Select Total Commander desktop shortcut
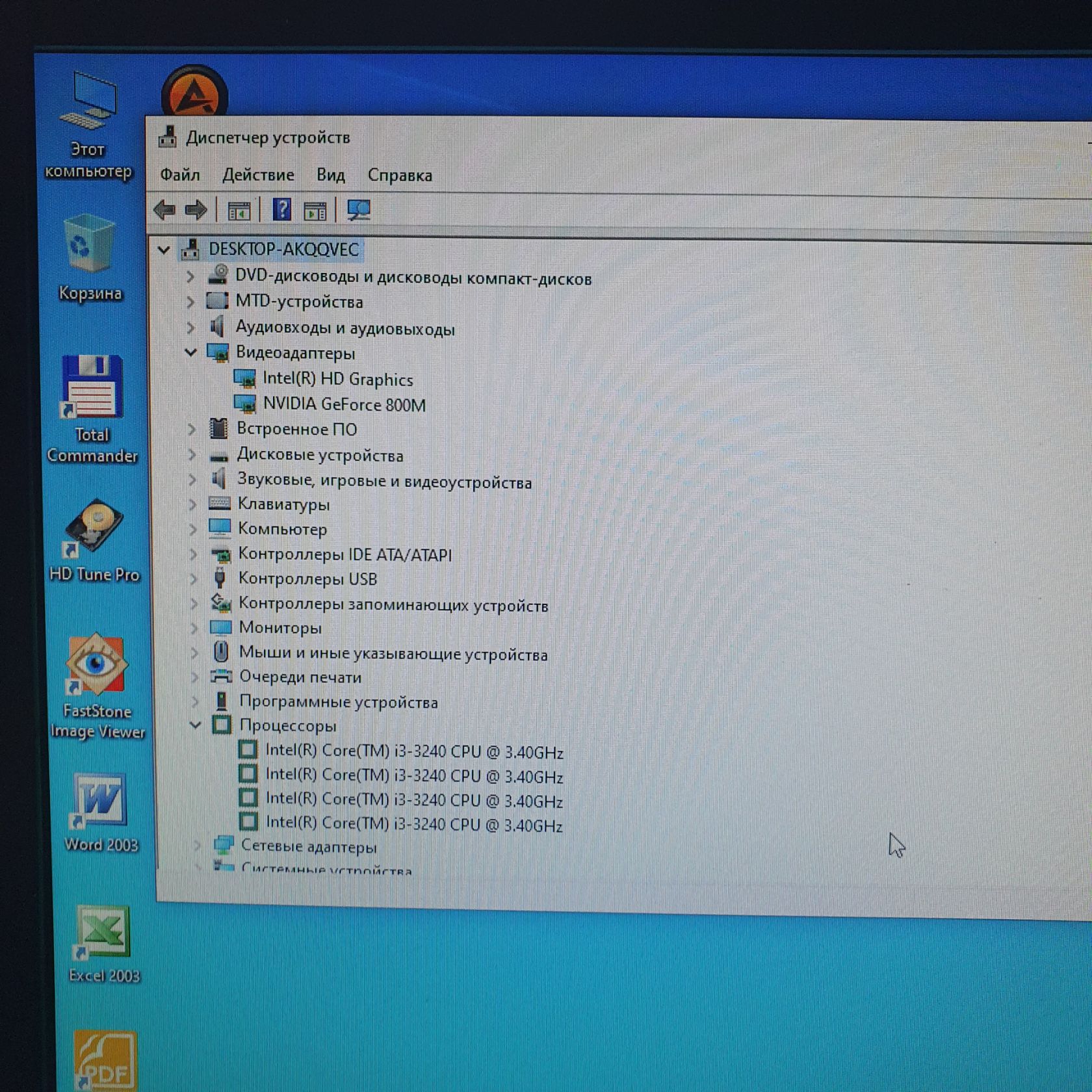The image size is (1092, 1092). [92, 409]
